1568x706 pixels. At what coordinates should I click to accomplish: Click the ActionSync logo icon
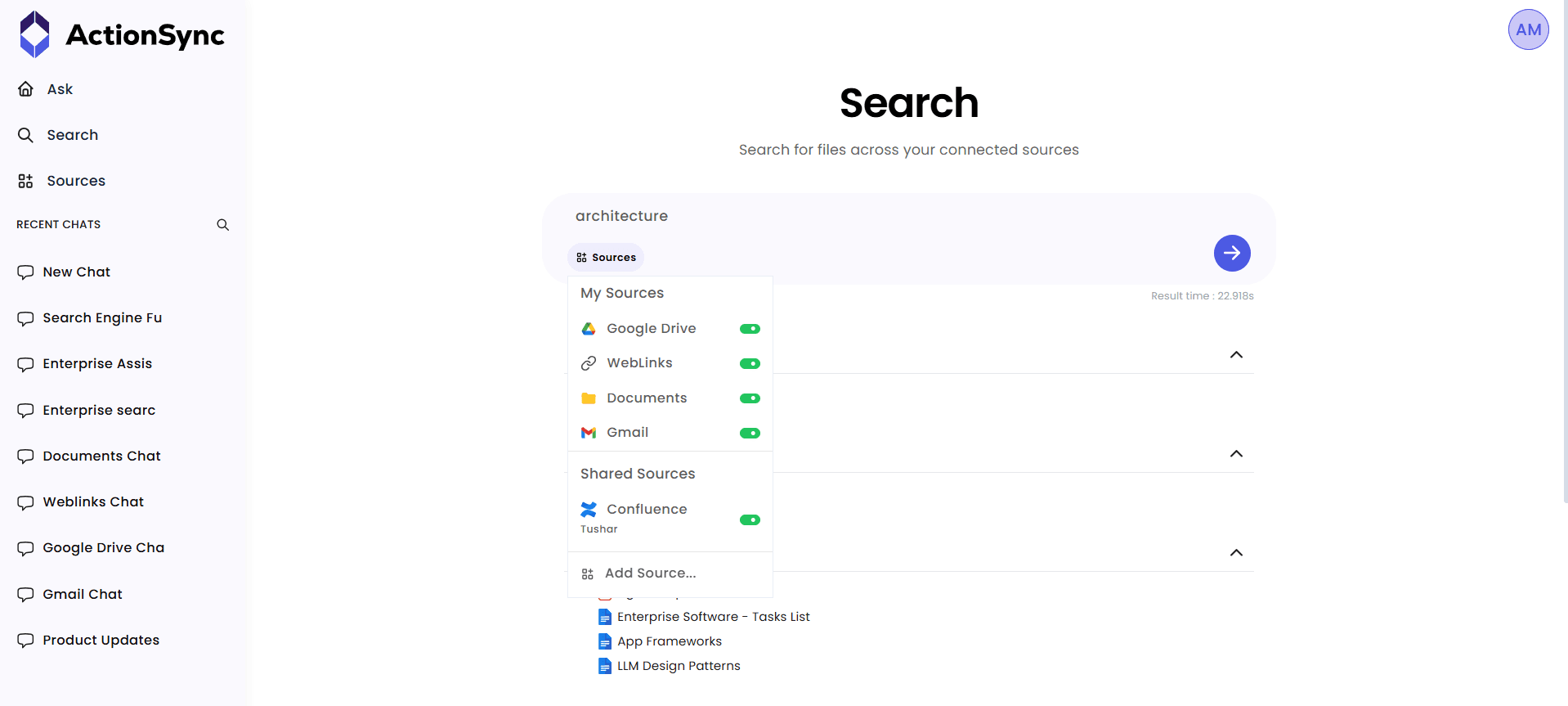pos(34,34)
